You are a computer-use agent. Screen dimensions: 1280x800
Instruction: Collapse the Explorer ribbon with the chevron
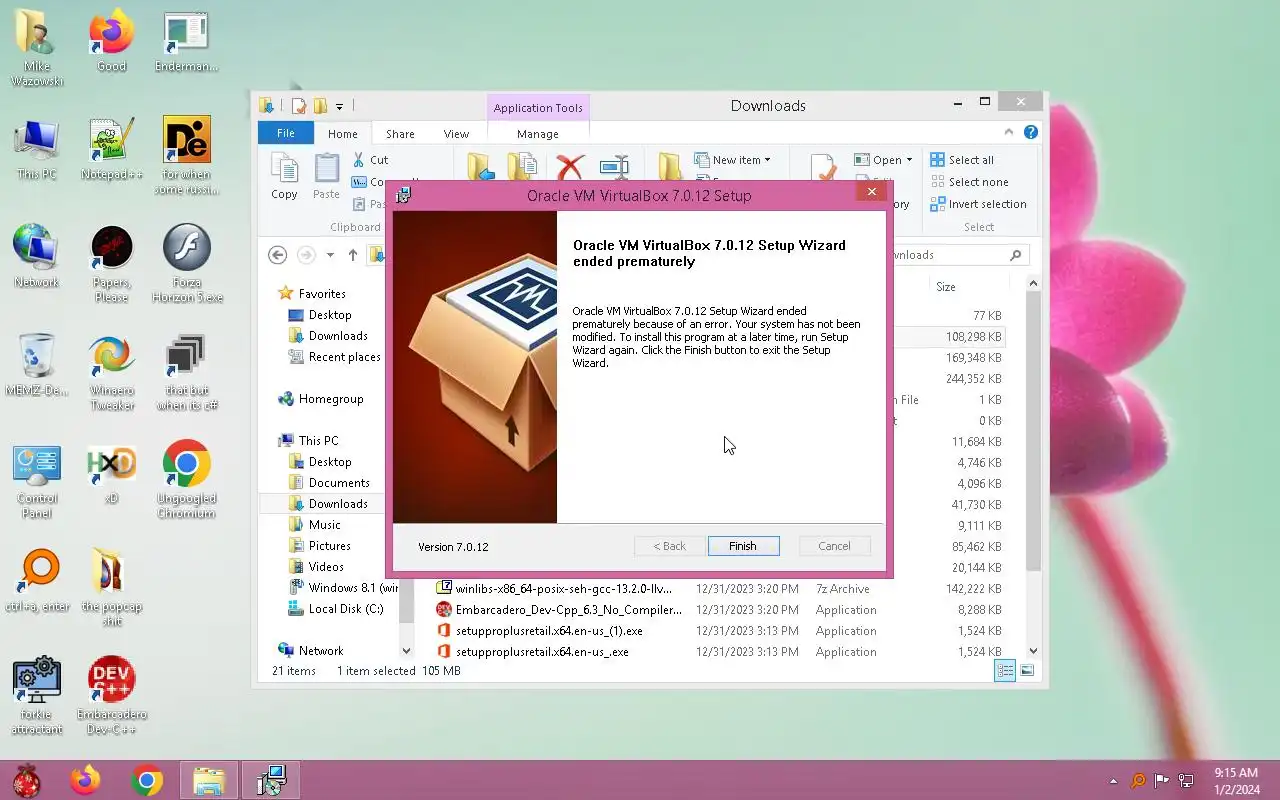coord(1009,132)
